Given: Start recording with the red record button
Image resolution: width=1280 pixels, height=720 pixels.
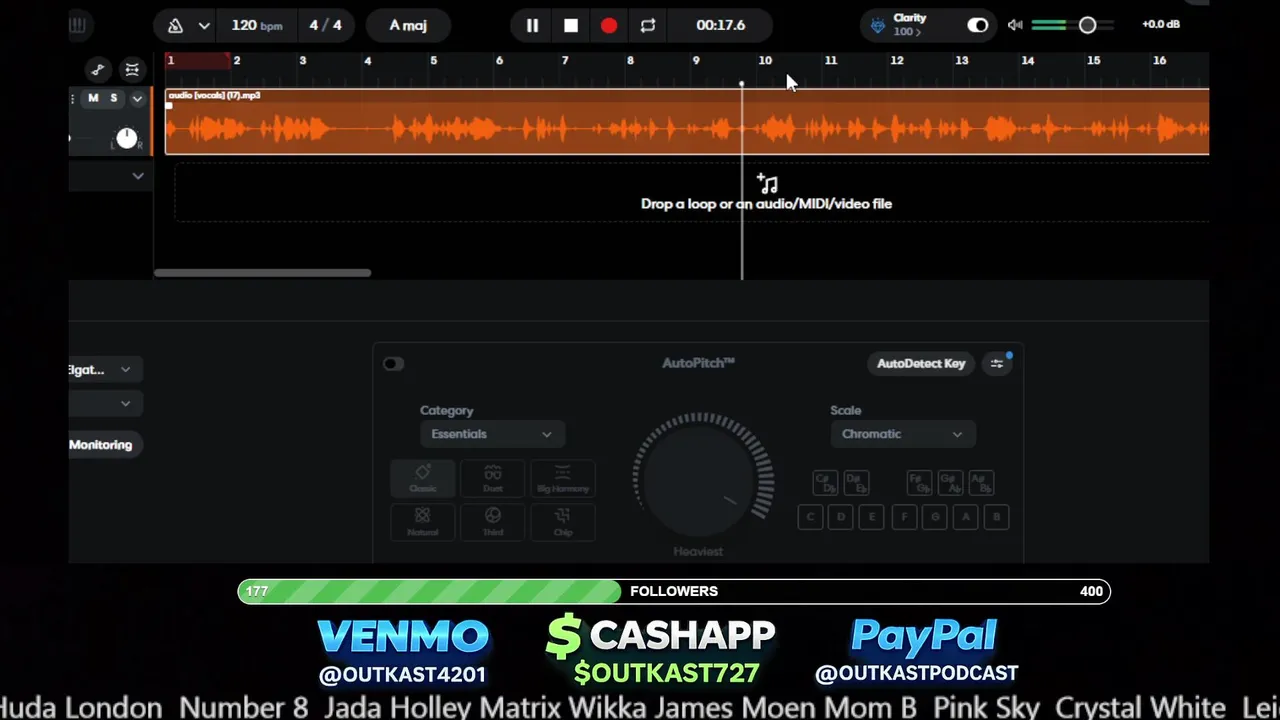Looking at the screenshot, I should [609, 25].
